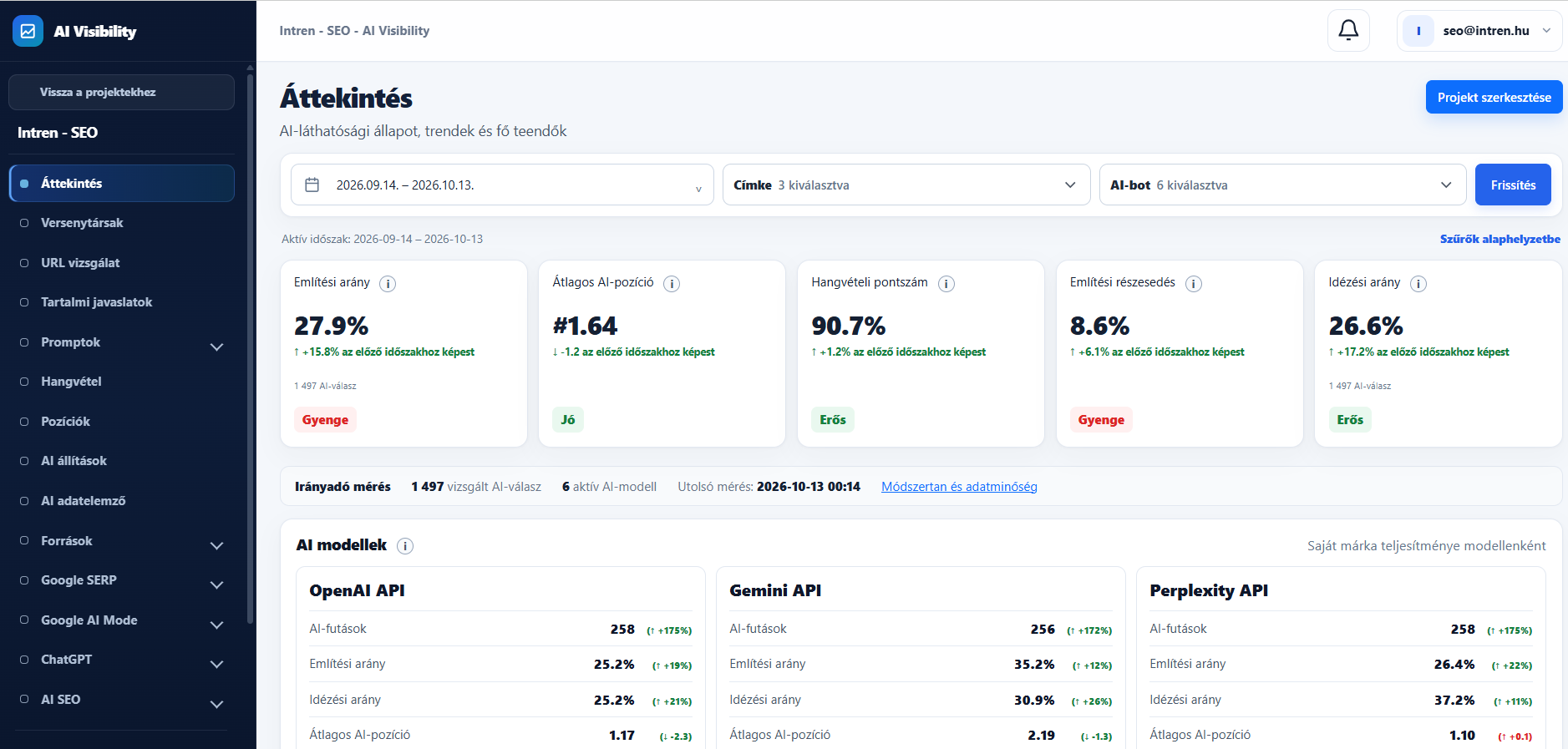This screenshot has width=1568, height=749.
Task: Open the AI-bot filter dropdown
Action: (x=1282, y=185)
